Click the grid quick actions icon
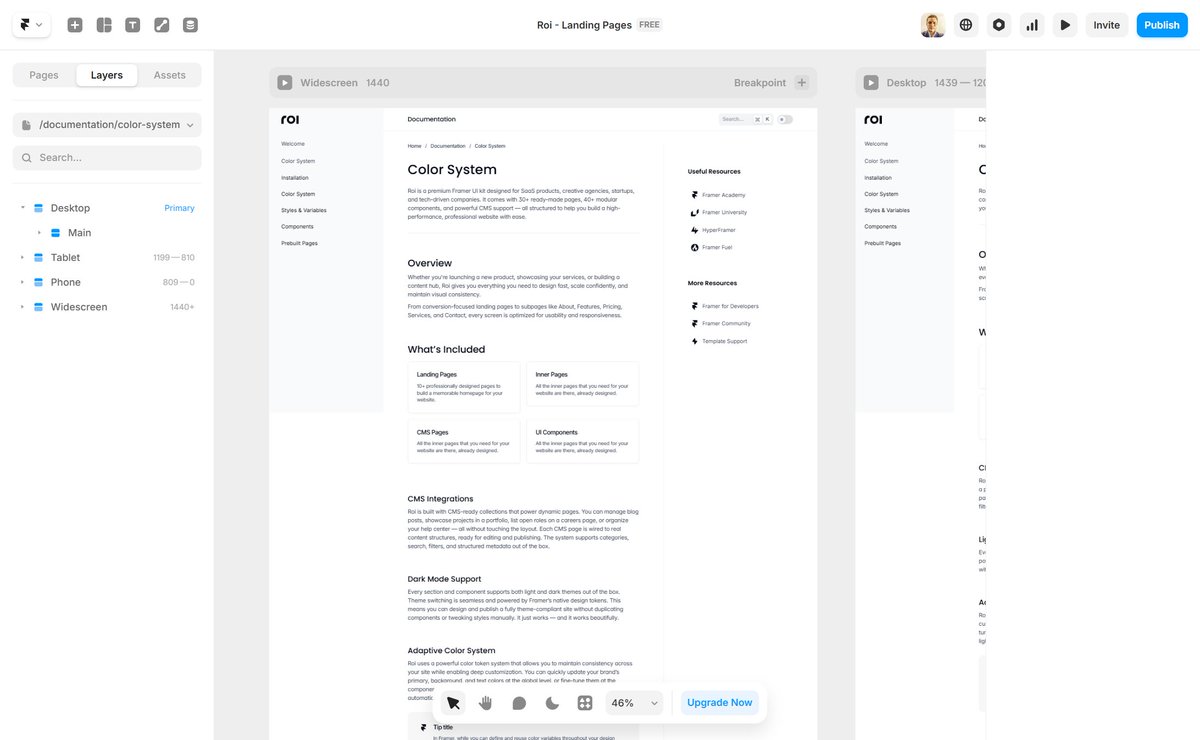Image resolution: width=1200 pixels, height=740 pixels. [x=585, y=703]
